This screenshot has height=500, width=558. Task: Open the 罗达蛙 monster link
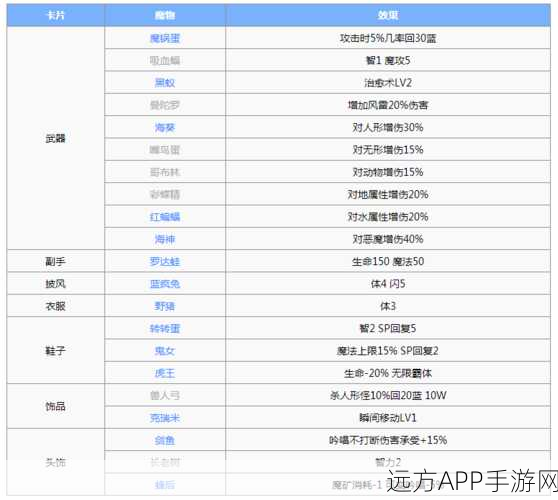click(165, 262)
